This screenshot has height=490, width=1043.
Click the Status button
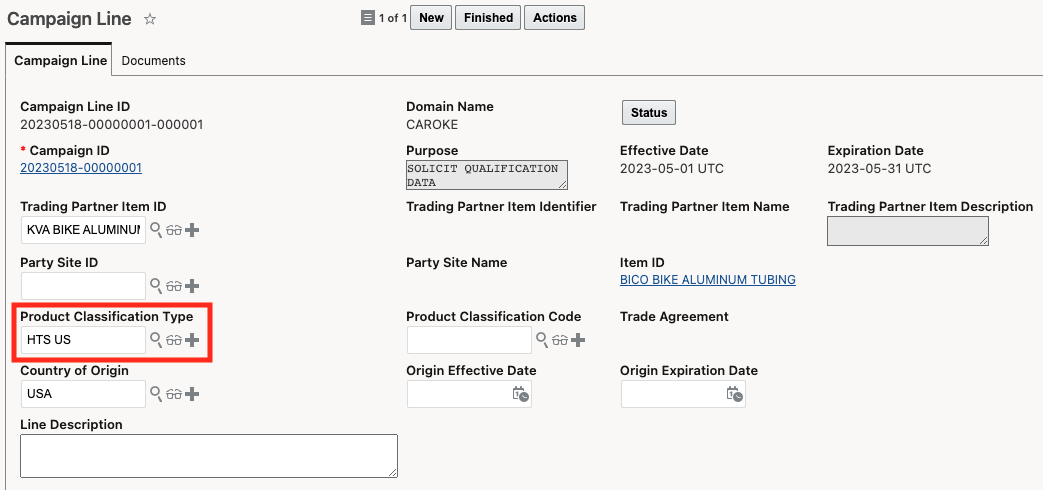(x=649, y=113)
